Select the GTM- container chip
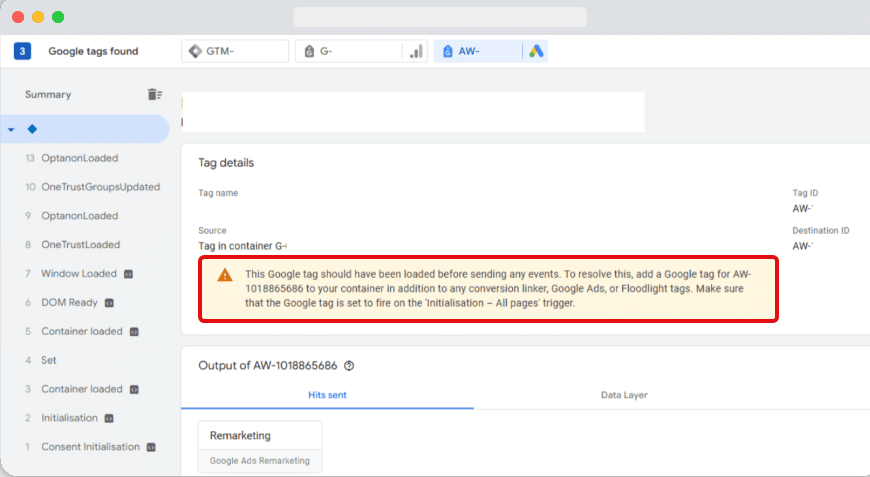870x477 pixels. (x=235, y=51)
